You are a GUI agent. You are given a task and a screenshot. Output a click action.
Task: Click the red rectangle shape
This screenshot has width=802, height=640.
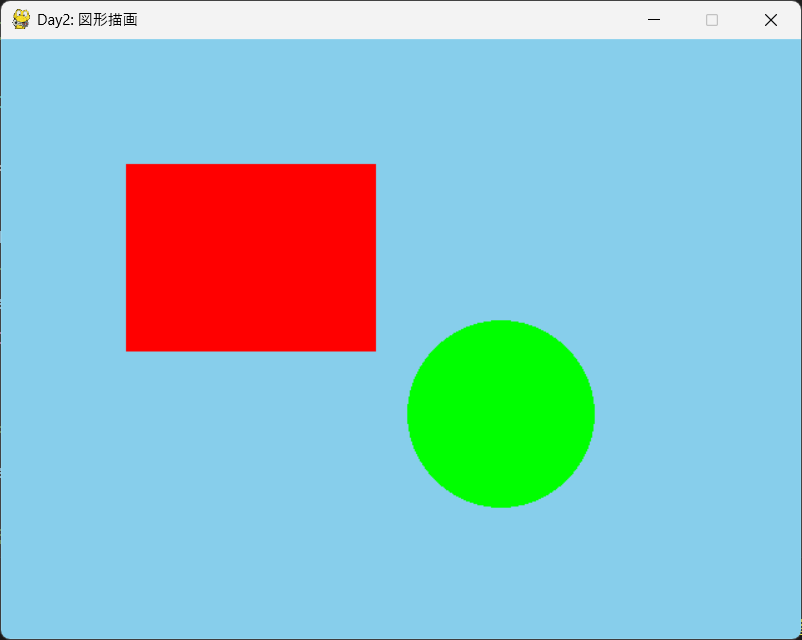251,258
